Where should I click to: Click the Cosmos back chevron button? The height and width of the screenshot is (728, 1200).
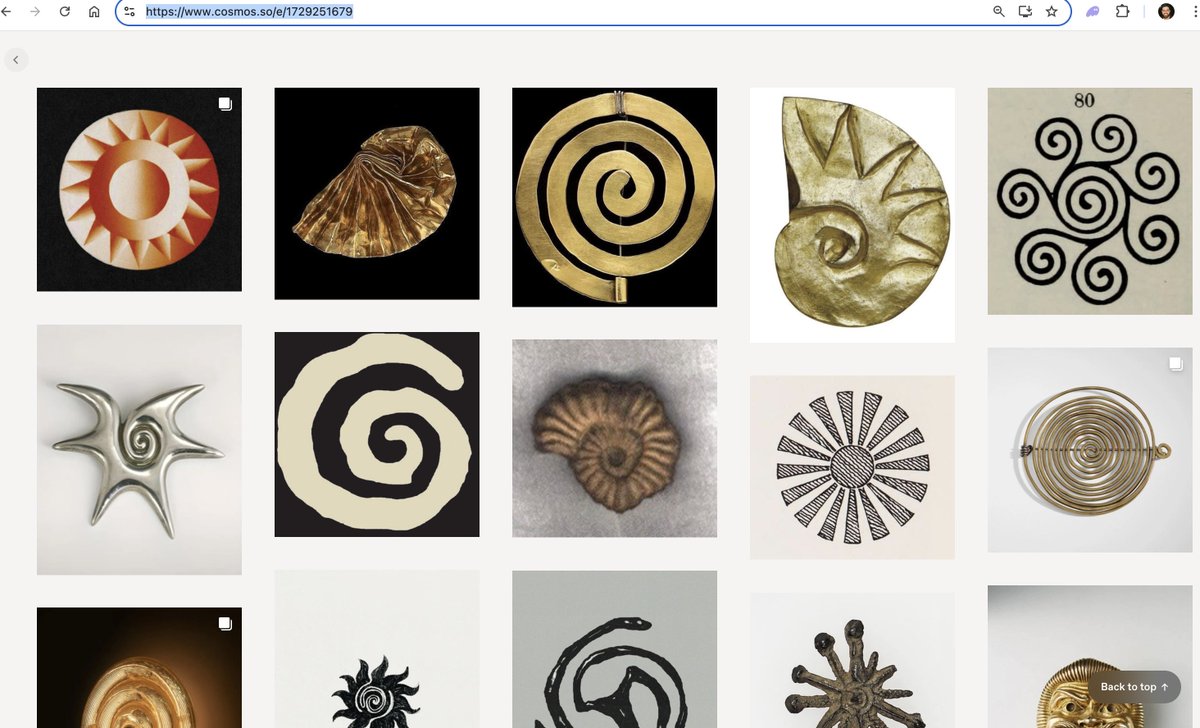coord(16,60)
